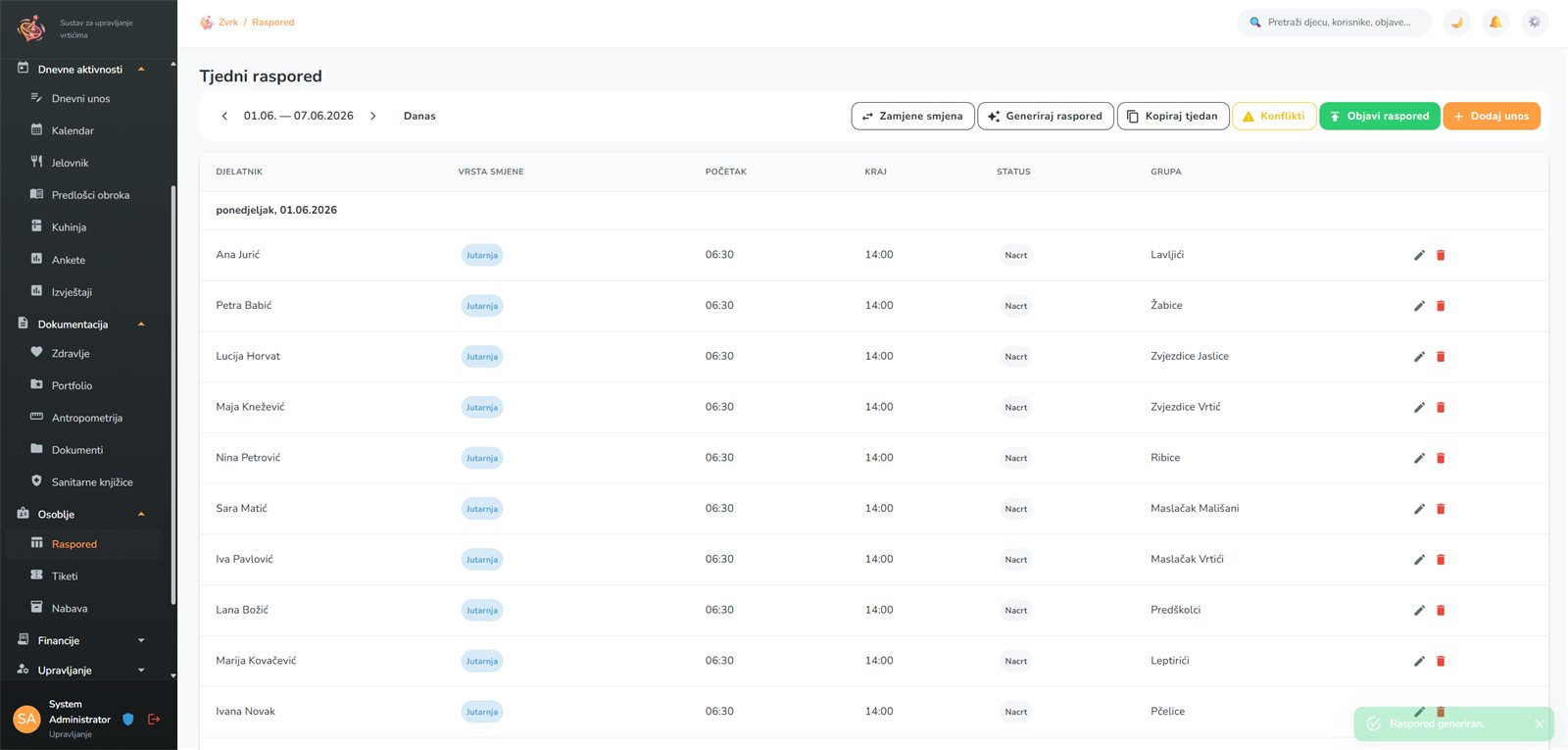Click the Objavi raspored button

(1380, 116)
